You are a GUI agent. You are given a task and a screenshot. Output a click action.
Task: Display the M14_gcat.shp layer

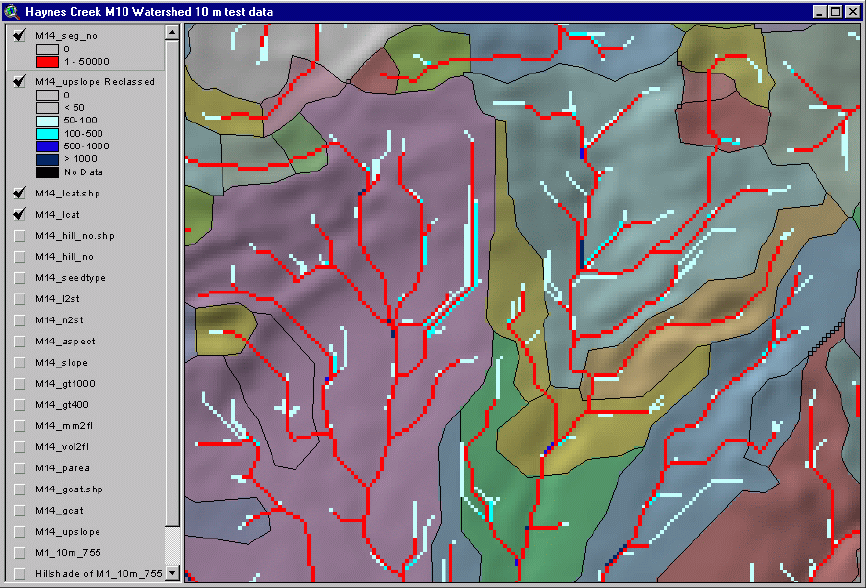[20, 489]
